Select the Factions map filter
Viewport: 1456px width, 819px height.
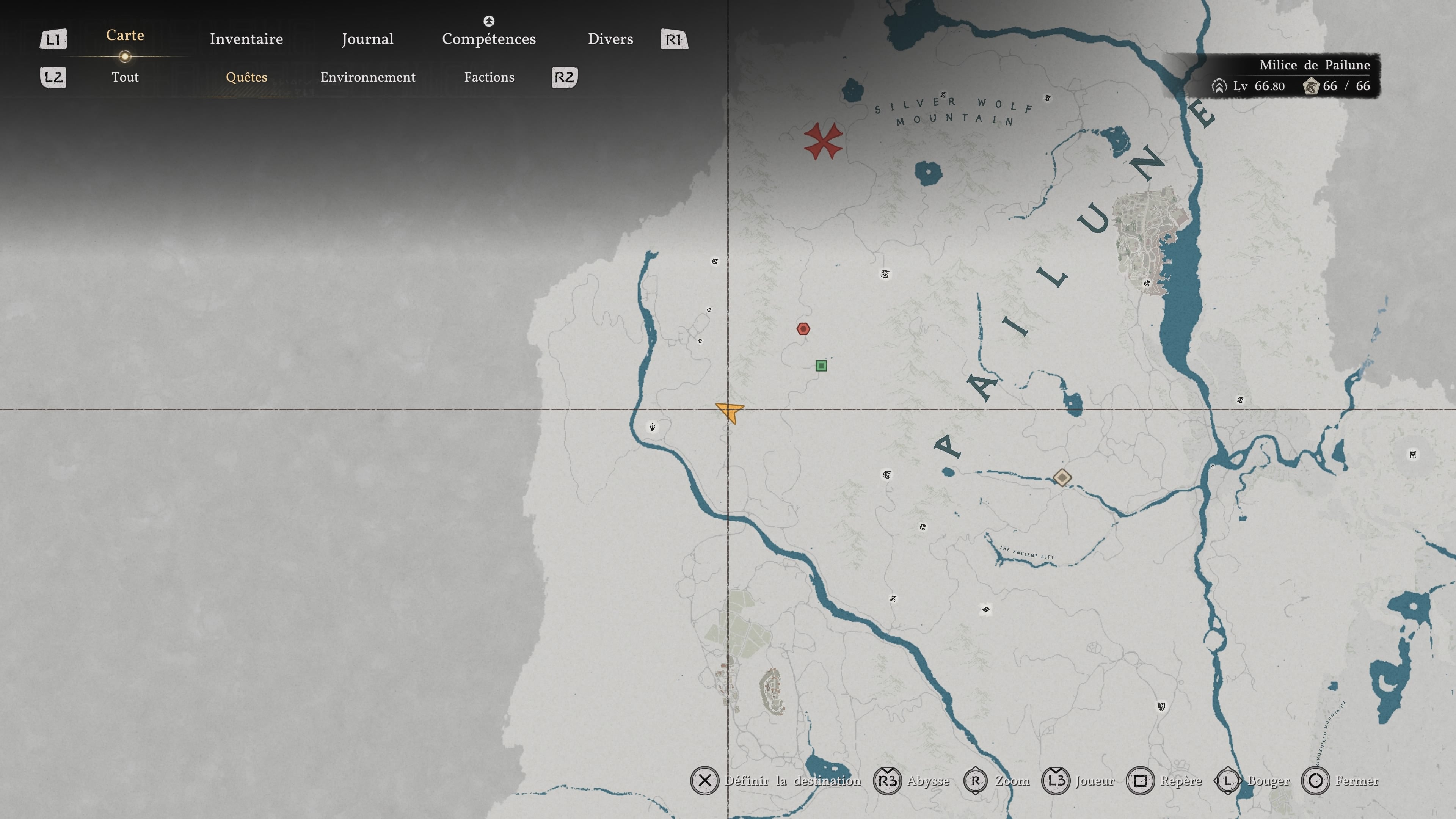(490, 77)
